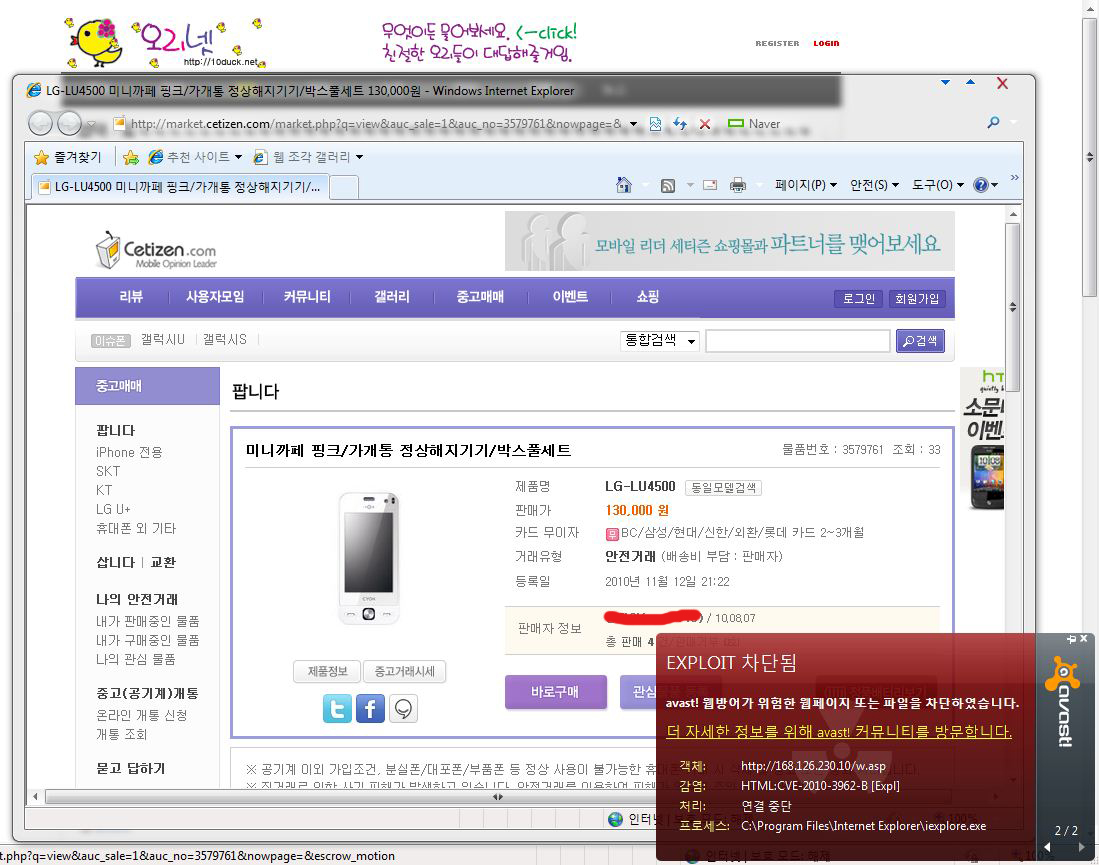Image resolution: width=1099 pixels, height=865 pixels.
Task: Open the 사용자모임 nav menu
Action: (x=215, y=297)
